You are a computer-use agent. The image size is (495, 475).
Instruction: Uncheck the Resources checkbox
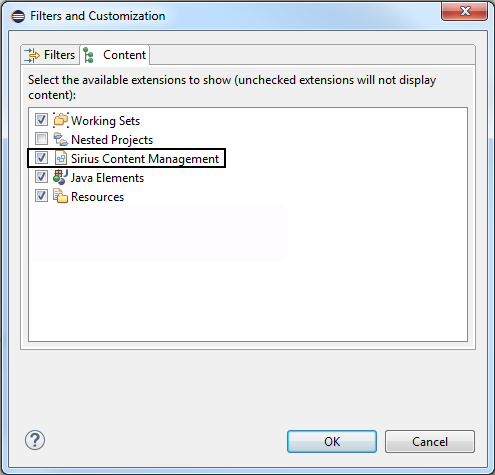(x=41, y=196)
